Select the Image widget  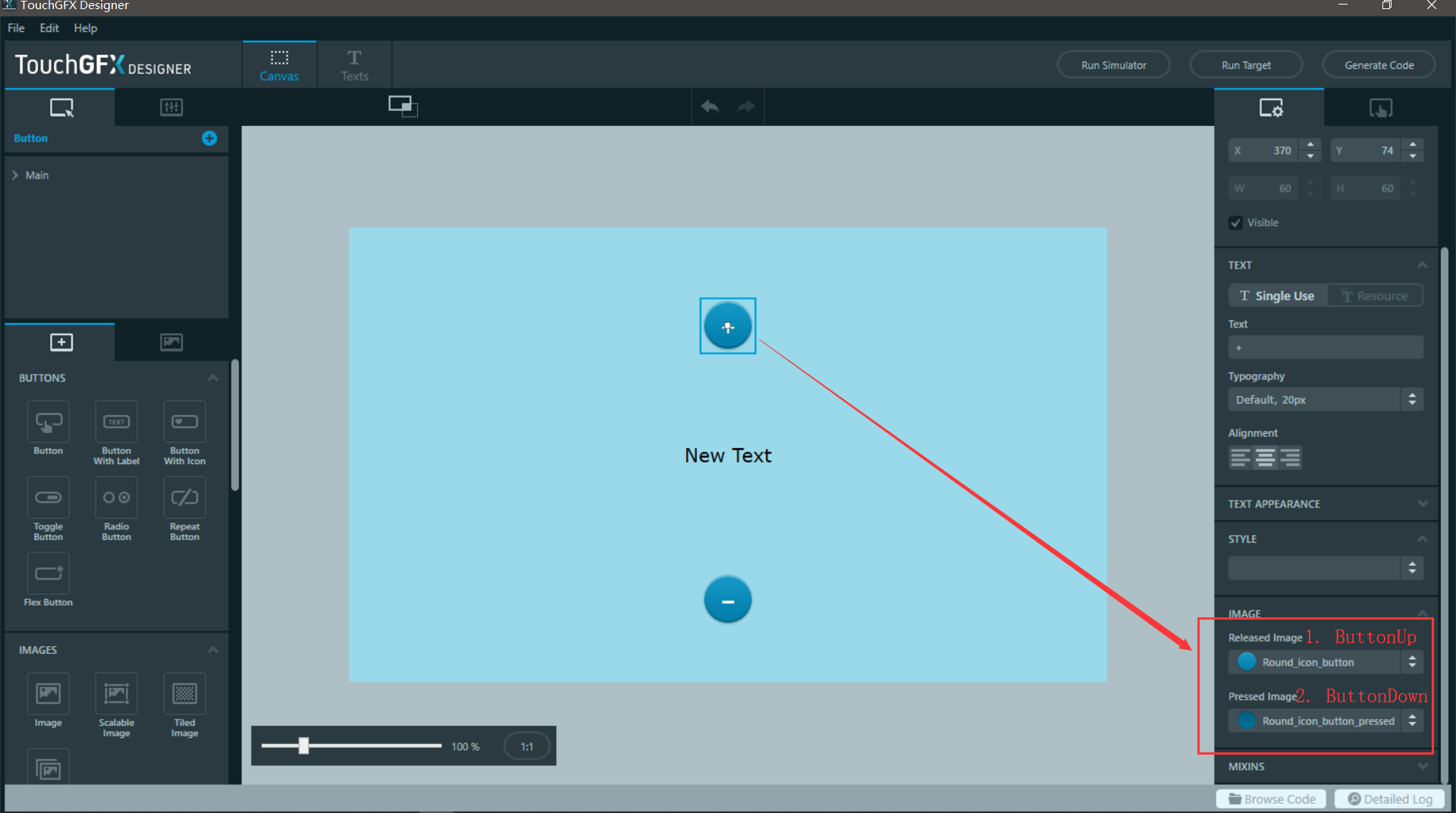point(49,701)
